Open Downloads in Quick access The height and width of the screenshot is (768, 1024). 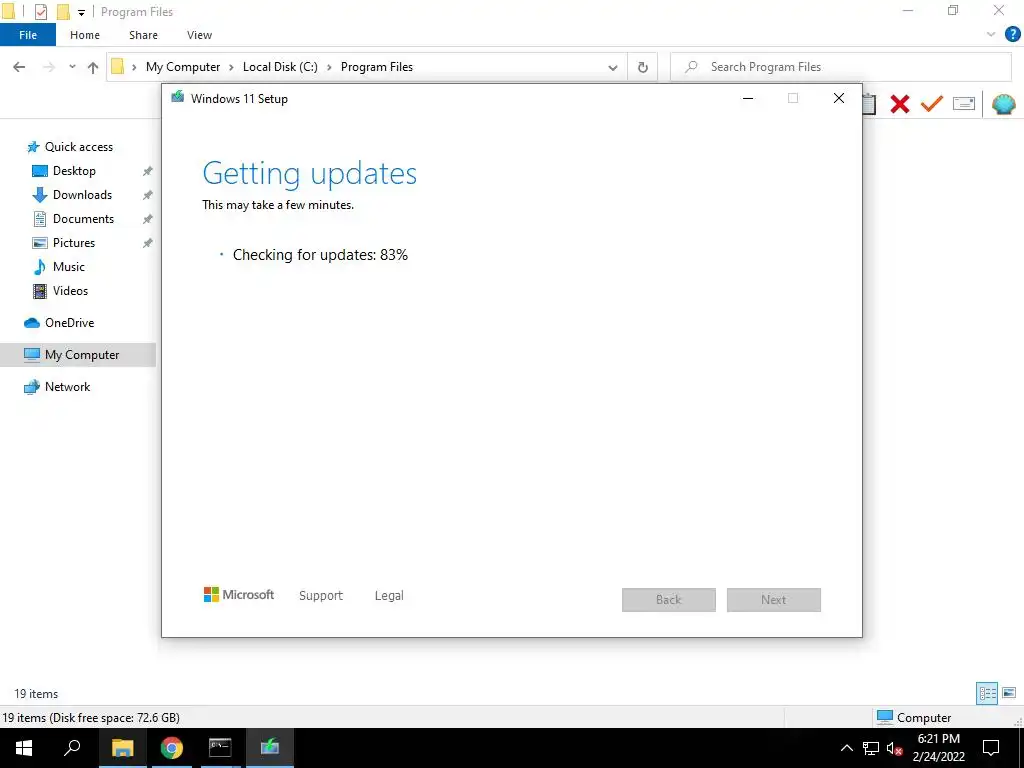tap(82, 195)
